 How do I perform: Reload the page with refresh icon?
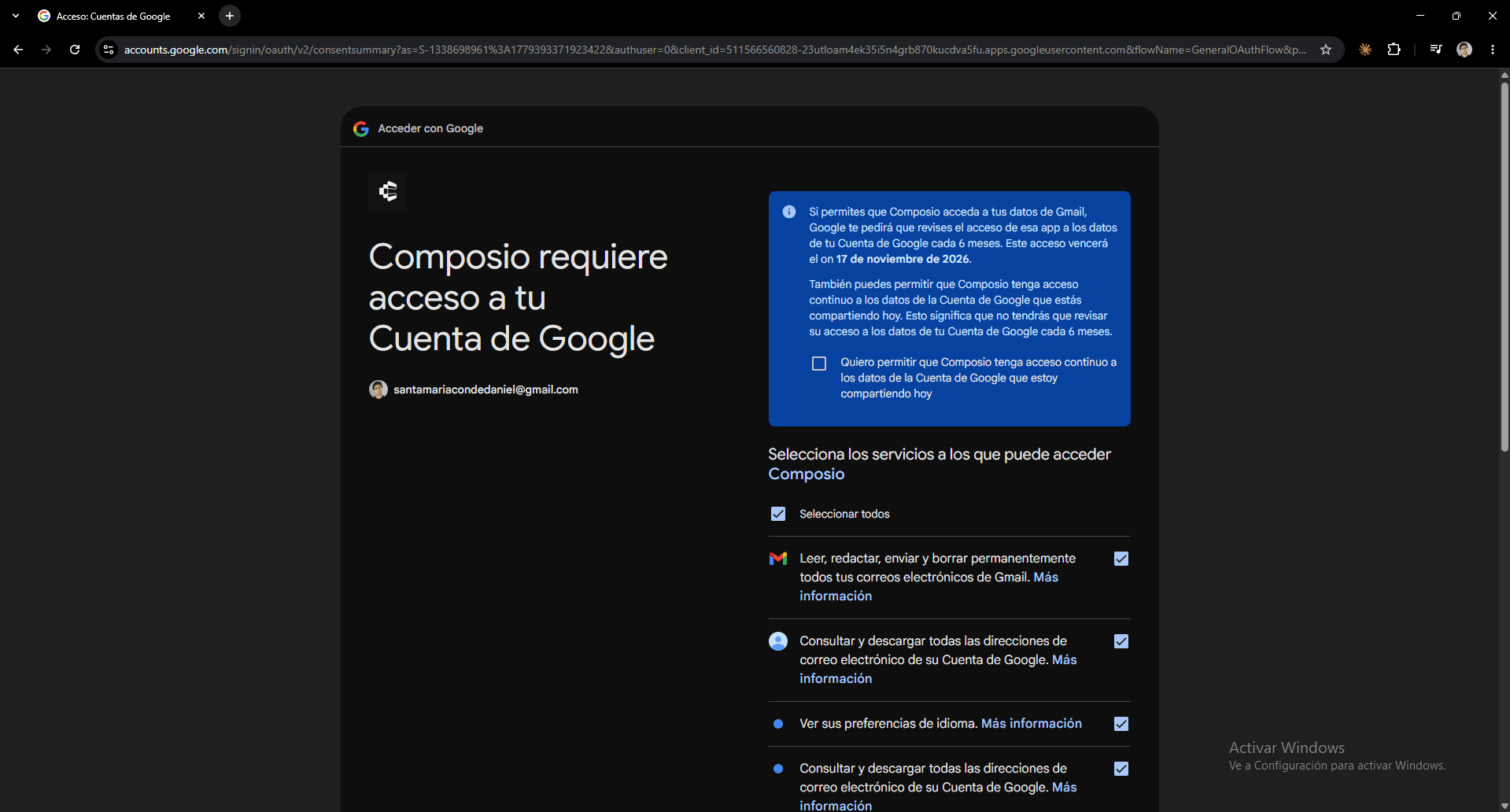(x=75, y=50)
